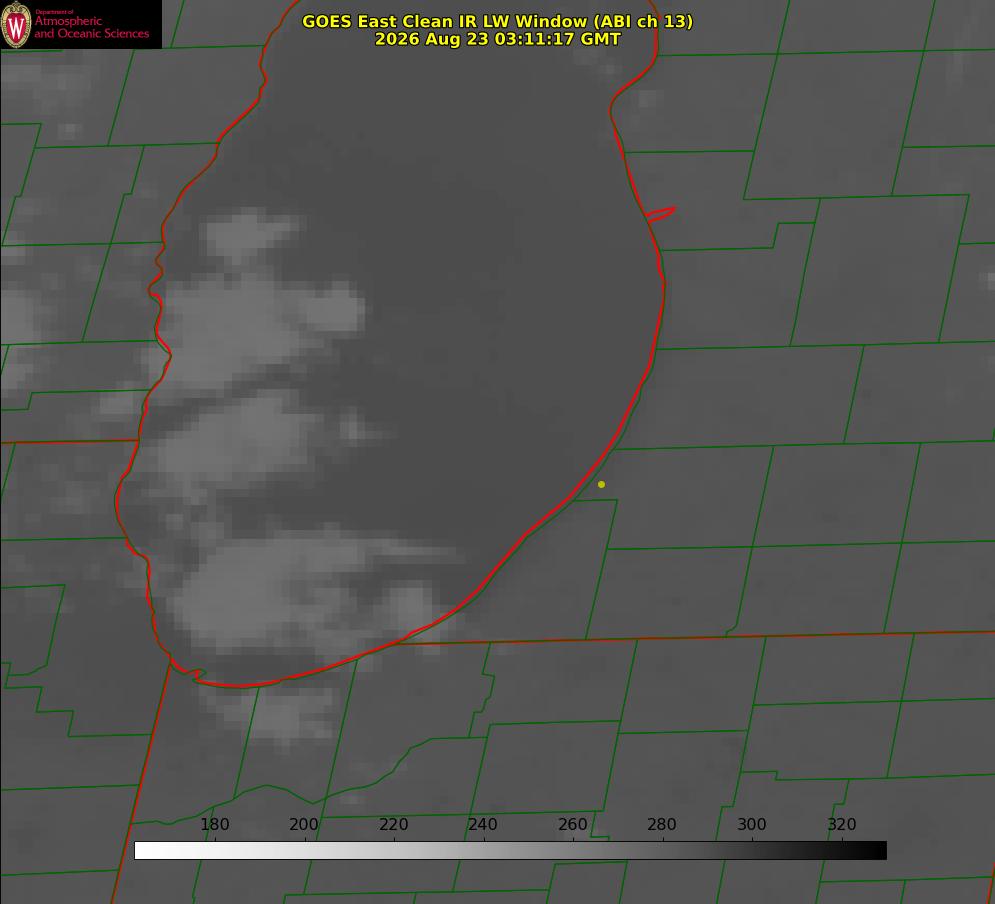
Task: Click the 180 label on colorbar
Action: [x=215, y=824]
